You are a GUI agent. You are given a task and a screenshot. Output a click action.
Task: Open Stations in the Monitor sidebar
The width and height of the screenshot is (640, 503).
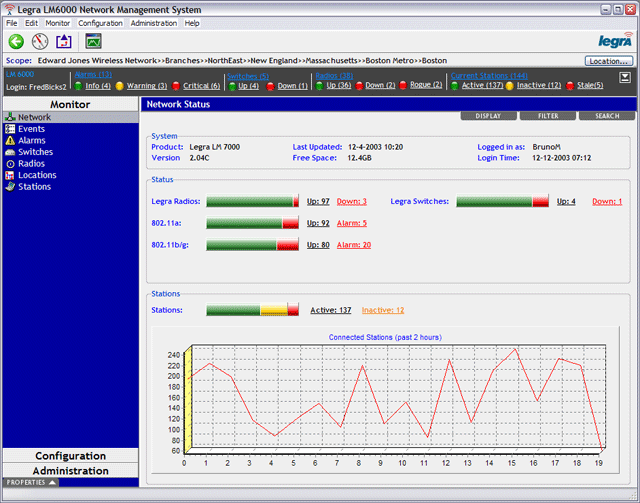point(35,187)
